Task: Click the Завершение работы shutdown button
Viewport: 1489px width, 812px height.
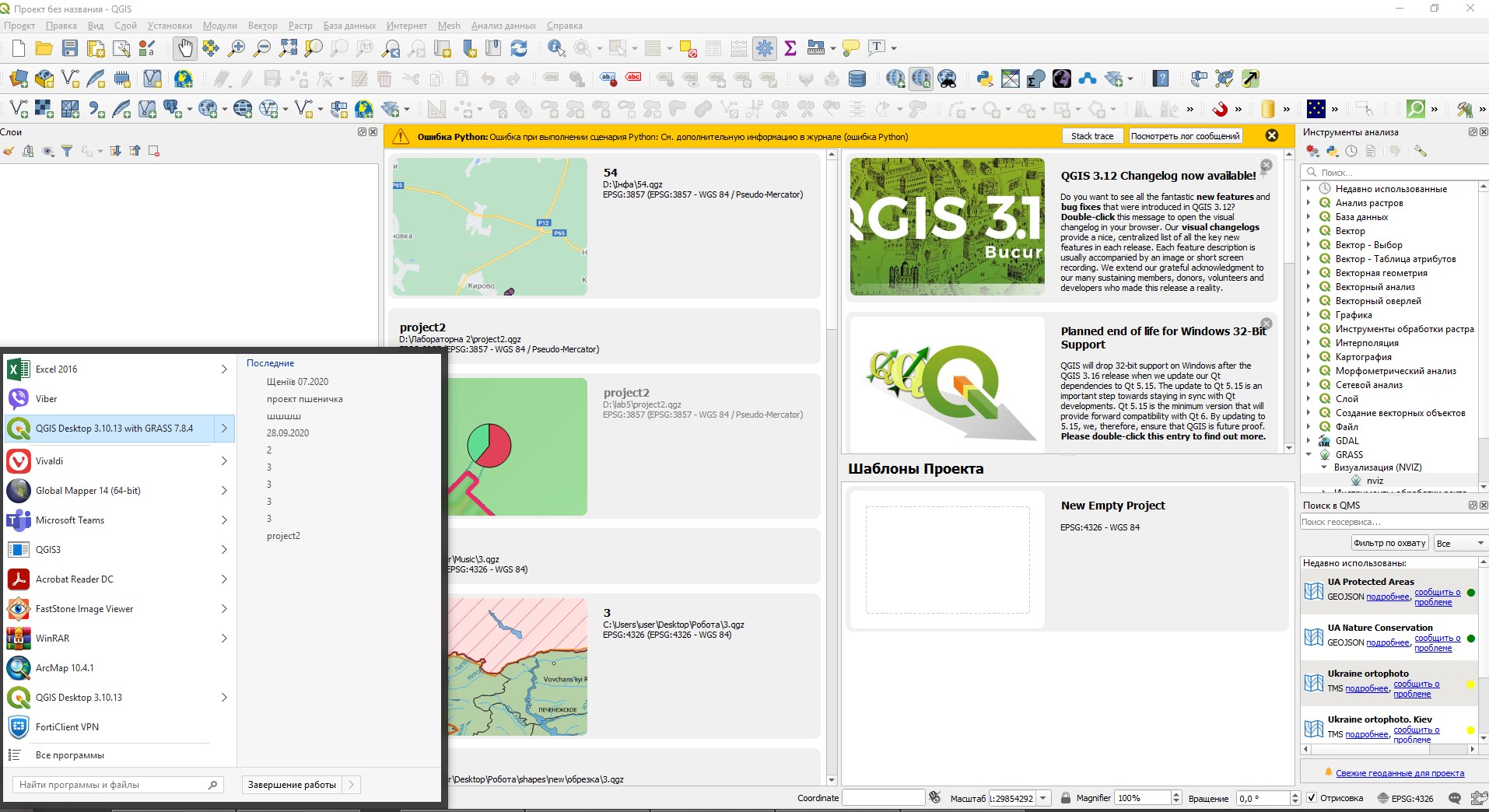Action: pos(292,785)
